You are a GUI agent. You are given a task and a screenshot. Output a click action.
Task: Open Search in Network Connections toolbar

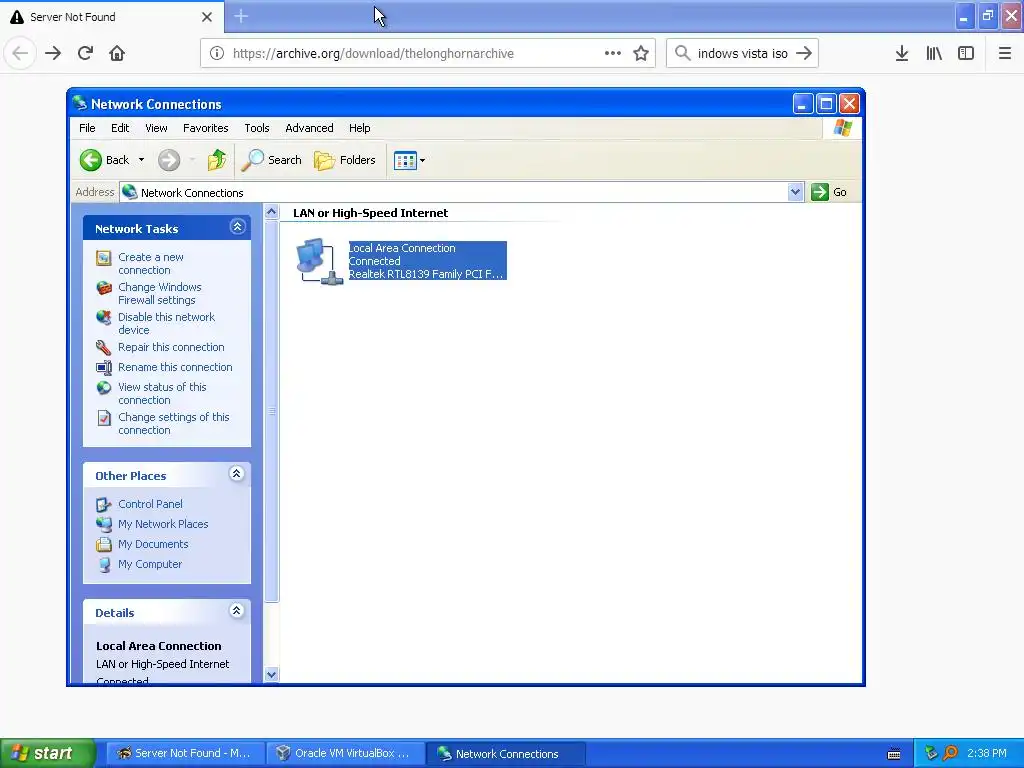pyautogui.click(x=272, y=160)
